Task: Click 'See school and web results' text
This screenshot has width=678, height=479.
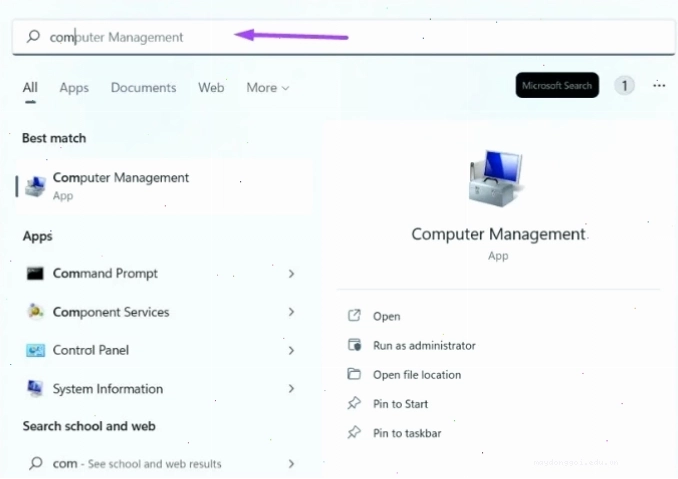Action: coord(154,464)
